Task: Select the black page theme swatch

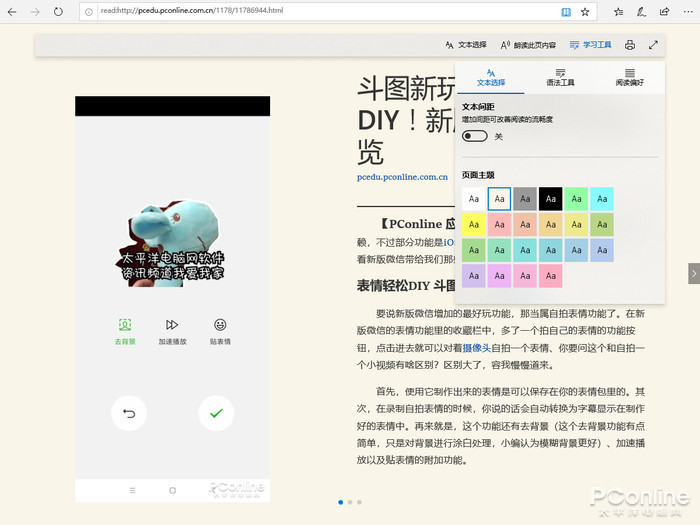Action: [x=550, y=199]
